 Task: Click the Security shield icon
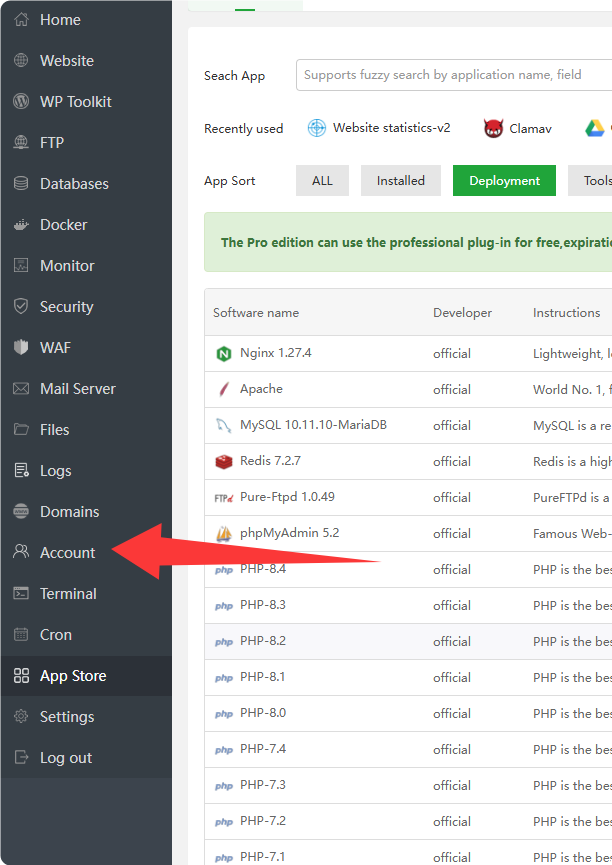coord(21,306)
